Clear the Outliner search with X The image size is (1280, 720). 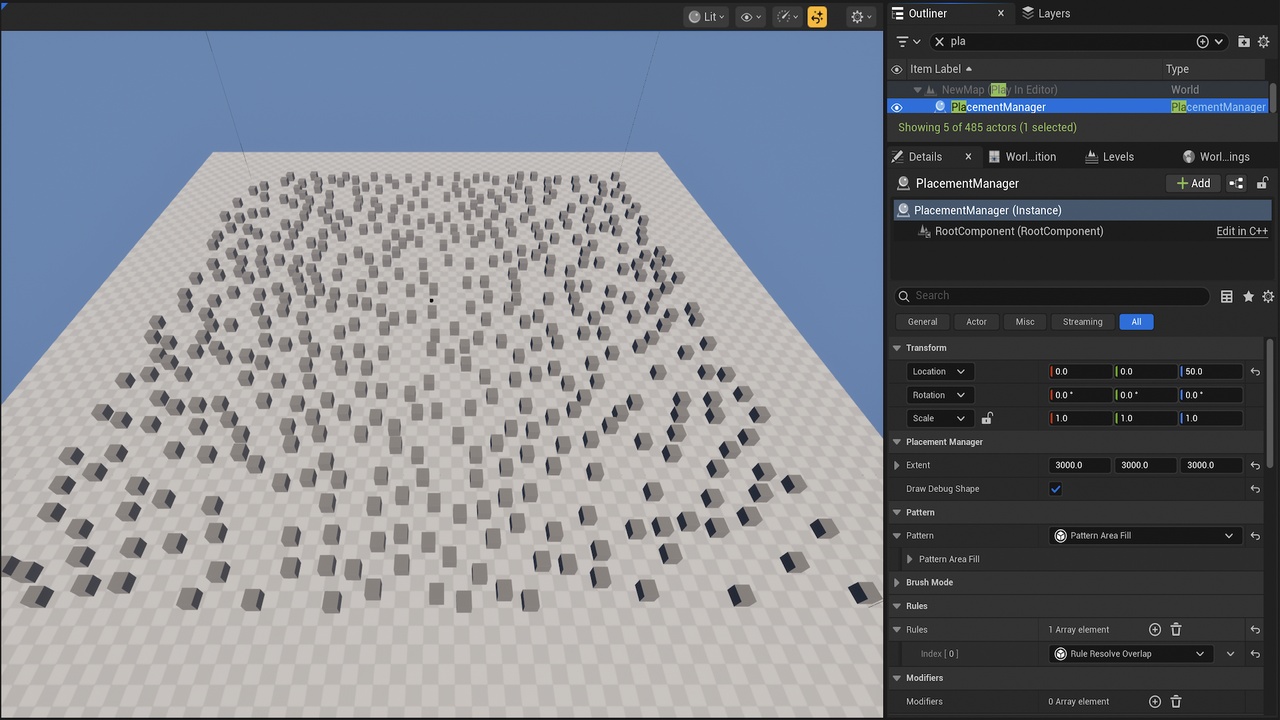[x=939, y=41]
